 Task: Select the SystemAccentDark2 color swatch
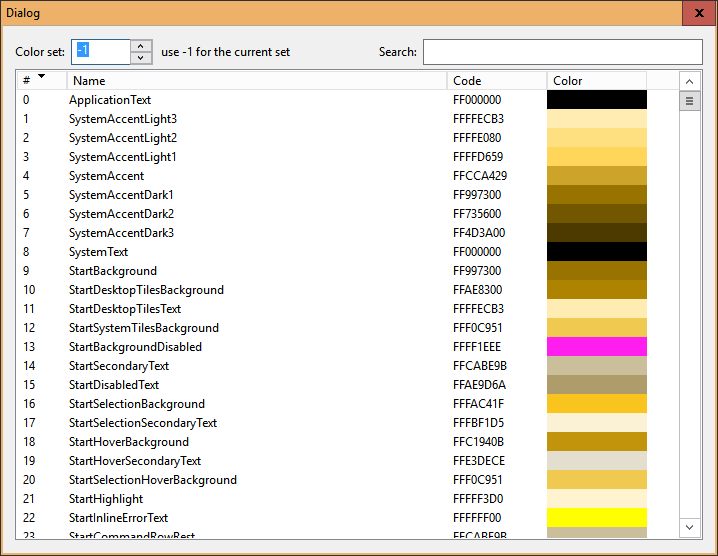[x=597, y=213]
